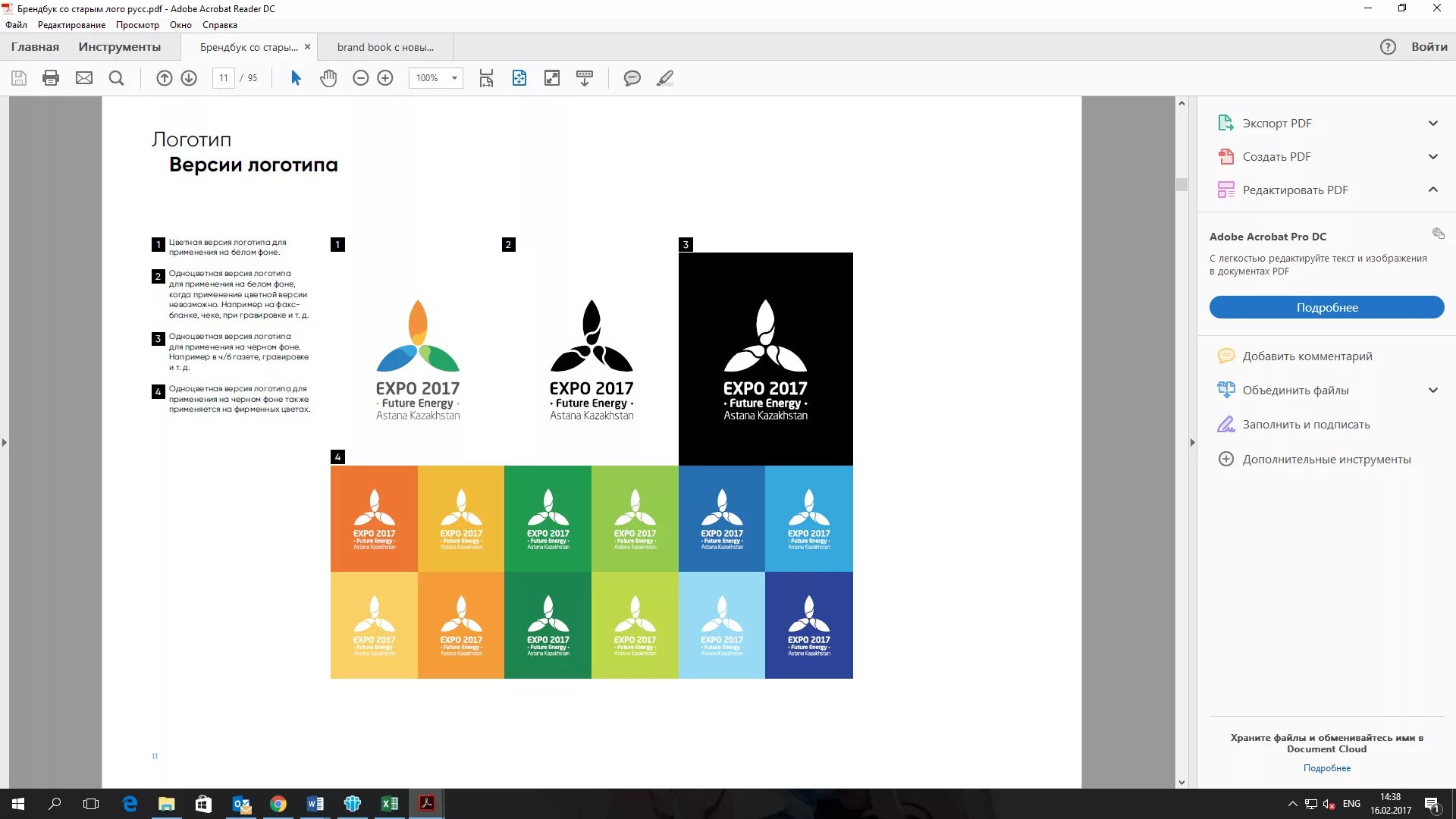Select the arrow Selection tool
1456x819 pixels.
click(x=296, y=78)
